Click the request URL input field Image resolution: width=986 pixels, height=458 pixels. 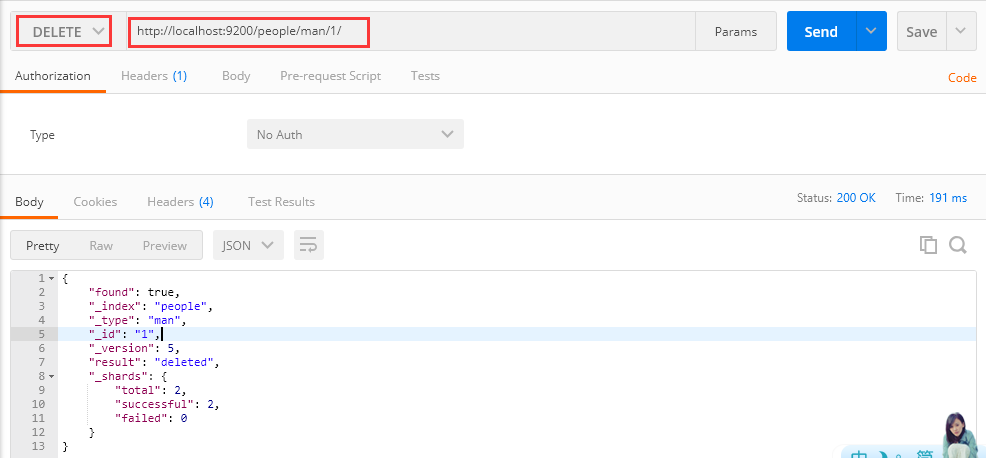[x=411, y=31]
